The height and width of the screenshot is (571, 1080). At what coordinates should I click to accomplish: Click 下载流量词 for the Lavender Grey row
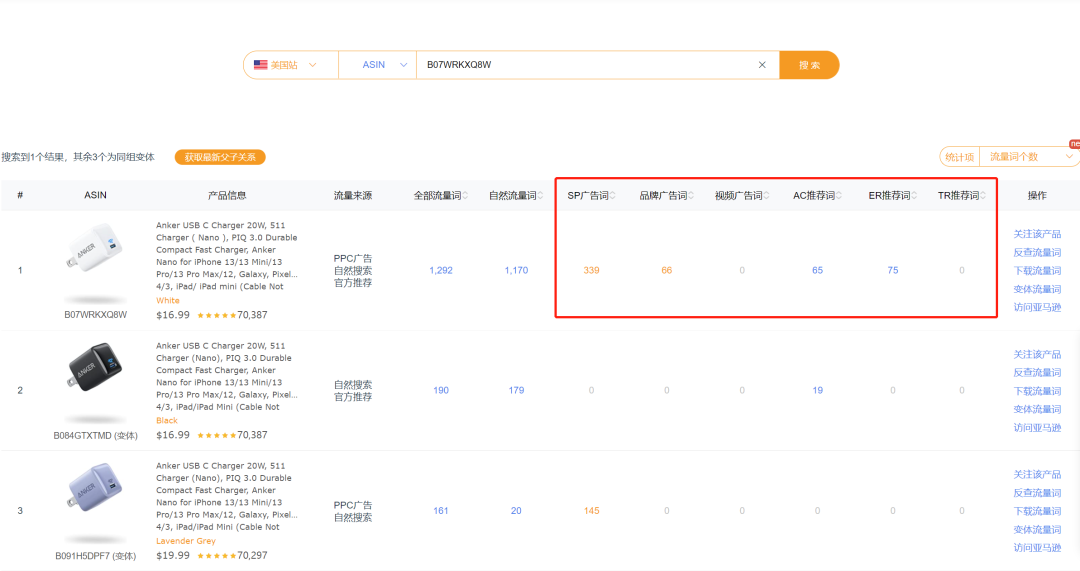click(x=1037, y=511)
